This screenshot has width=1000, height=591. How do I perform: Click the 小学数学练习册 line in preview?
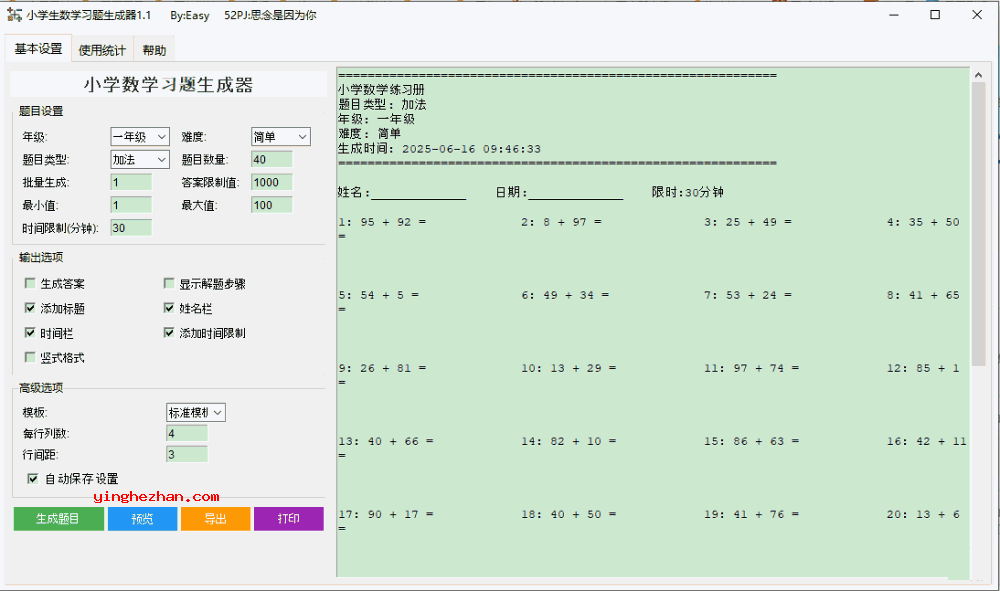click(381, 90)
